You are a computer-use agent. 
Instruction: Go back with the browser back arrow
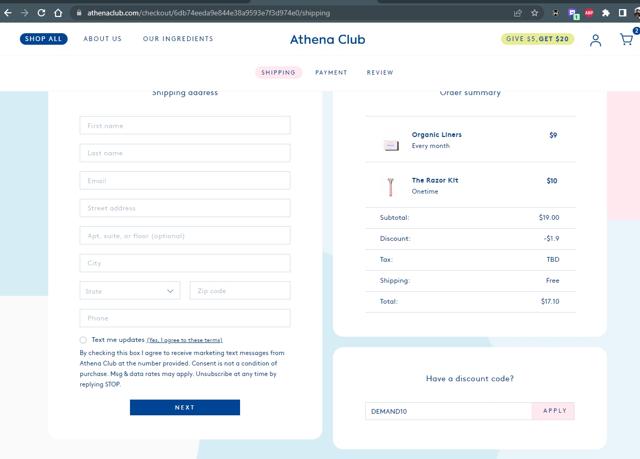8,13
